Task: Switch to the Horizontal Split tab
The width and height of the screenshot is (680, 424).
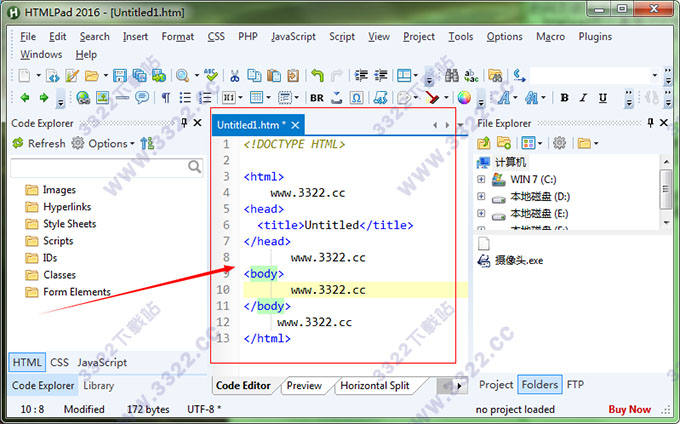Action: point(375,385)
